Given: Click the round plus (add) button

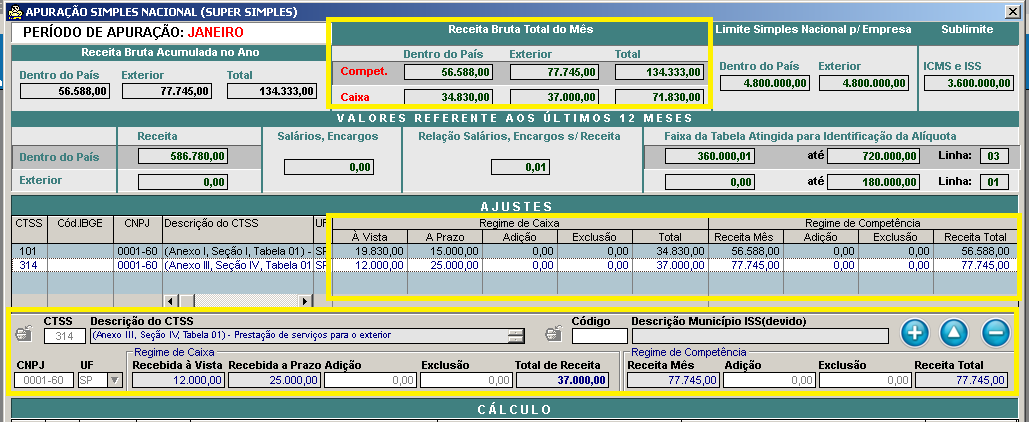Looking at the screenshot, I should (914, 333).
